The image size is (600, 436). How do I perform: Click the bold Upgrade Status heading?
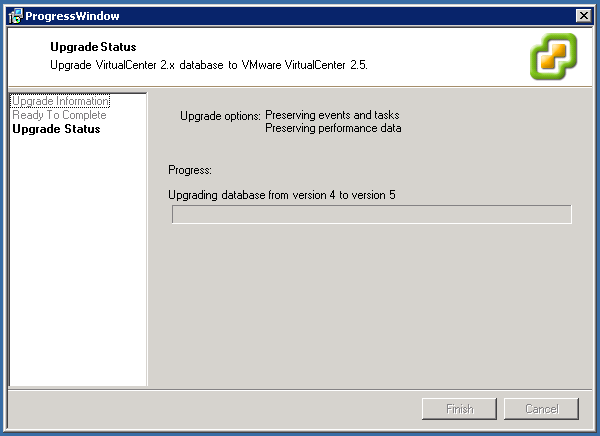coord(93,47)
